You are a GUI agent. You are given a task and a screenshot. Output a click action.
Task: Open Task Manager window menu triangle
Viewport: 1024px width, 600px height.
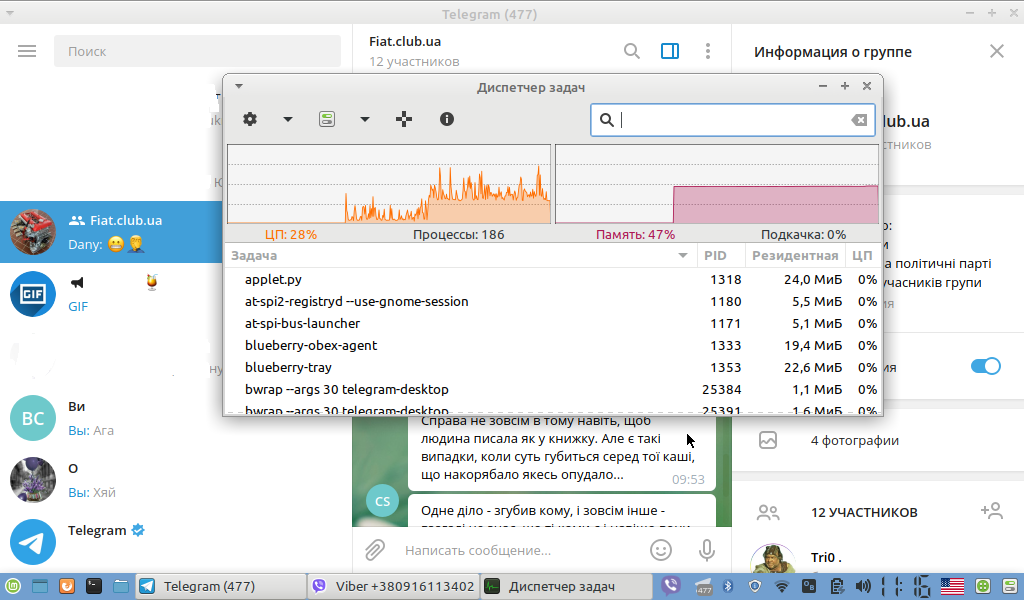(x=239, y=86)
